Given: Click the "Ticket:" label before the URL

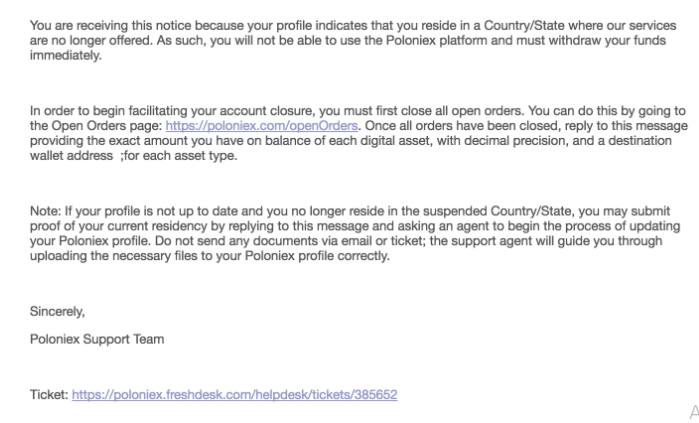Looking at the screenshot, I should pyautogui.click(x=49, y=395).
